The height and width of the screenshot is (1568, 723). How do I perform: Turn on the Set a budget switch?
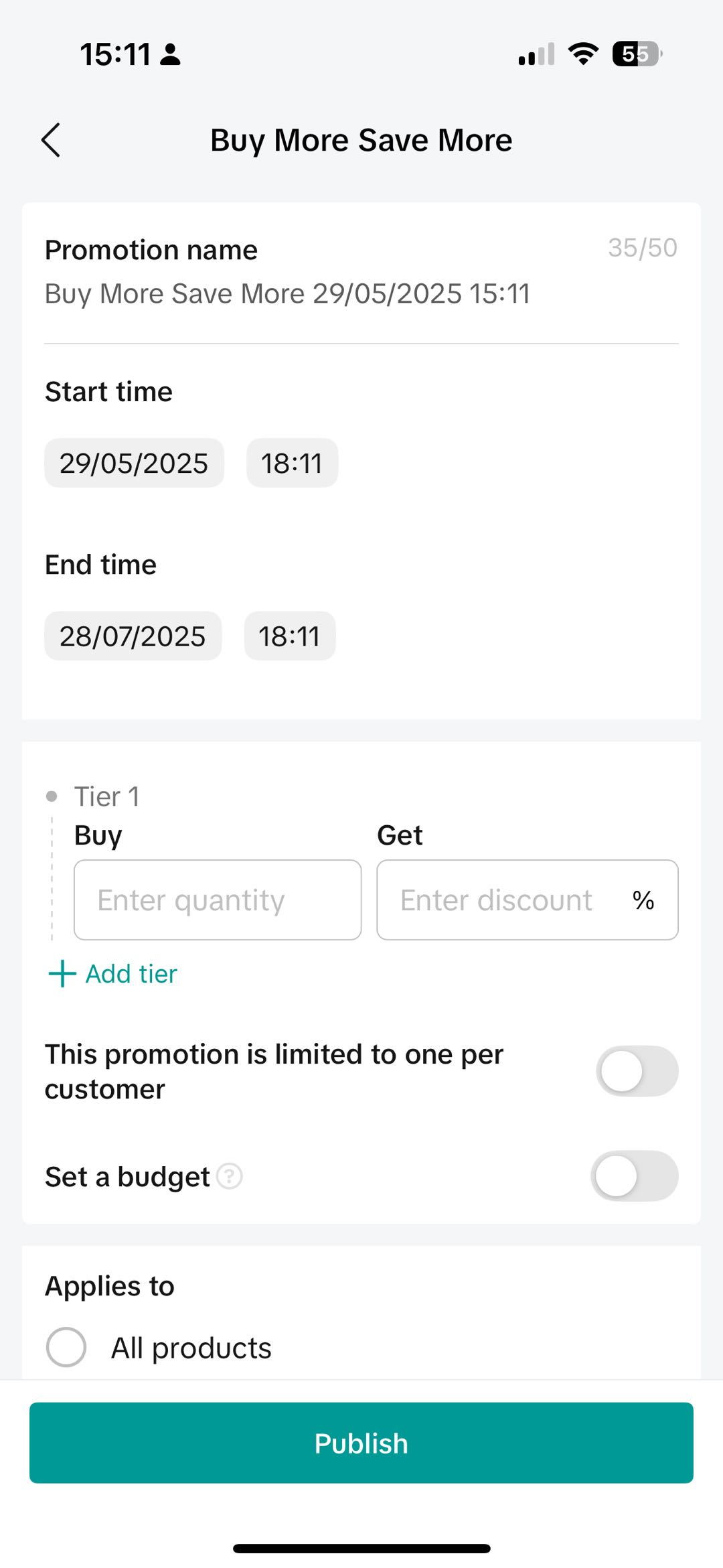[x=634, y=1176]
